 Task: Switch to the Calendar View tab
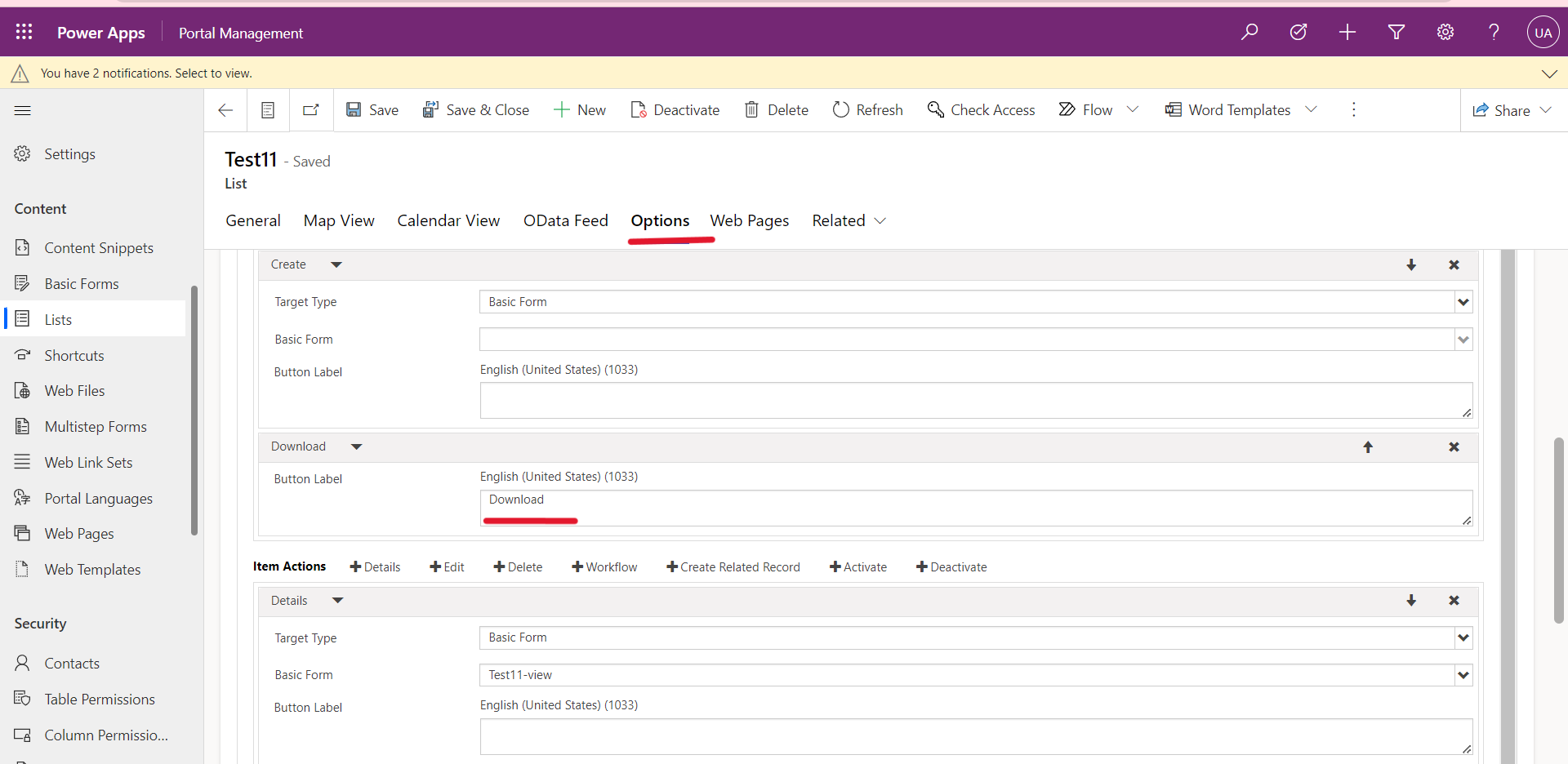tap(448, 221)
